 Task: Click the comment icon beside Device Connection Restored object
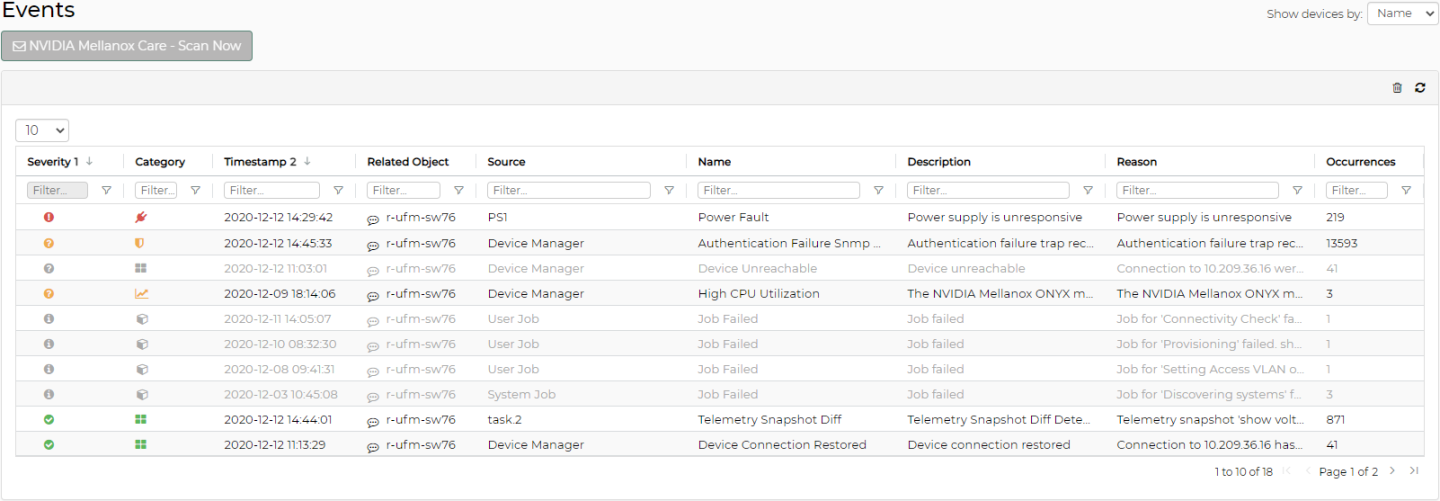[x=373, y=446]
